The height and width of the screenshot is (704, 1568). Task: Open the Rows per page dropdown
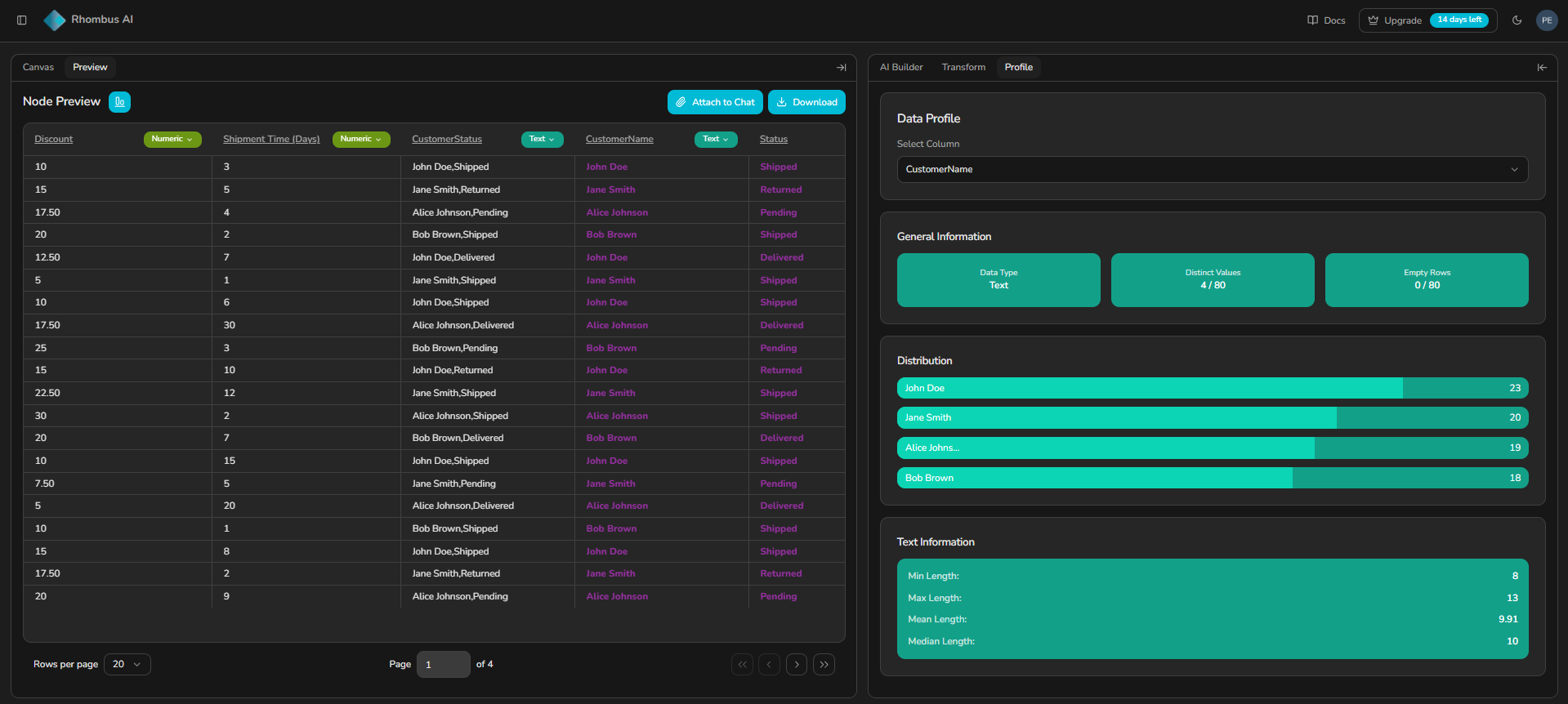[127, 665]
